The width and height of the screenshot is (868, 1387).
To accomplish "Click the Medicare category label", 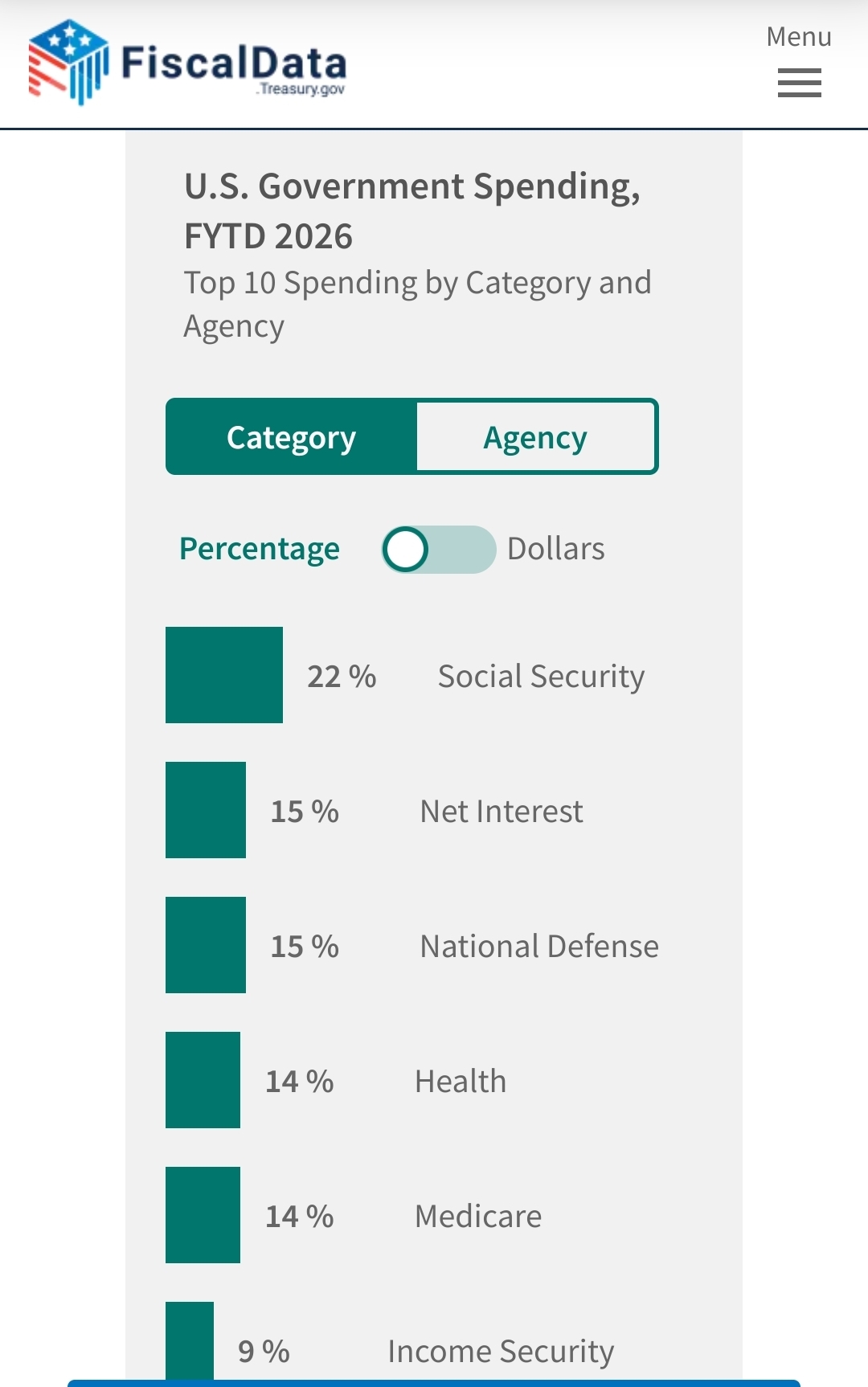I will pyautogui.click(x=478, y=1217).
